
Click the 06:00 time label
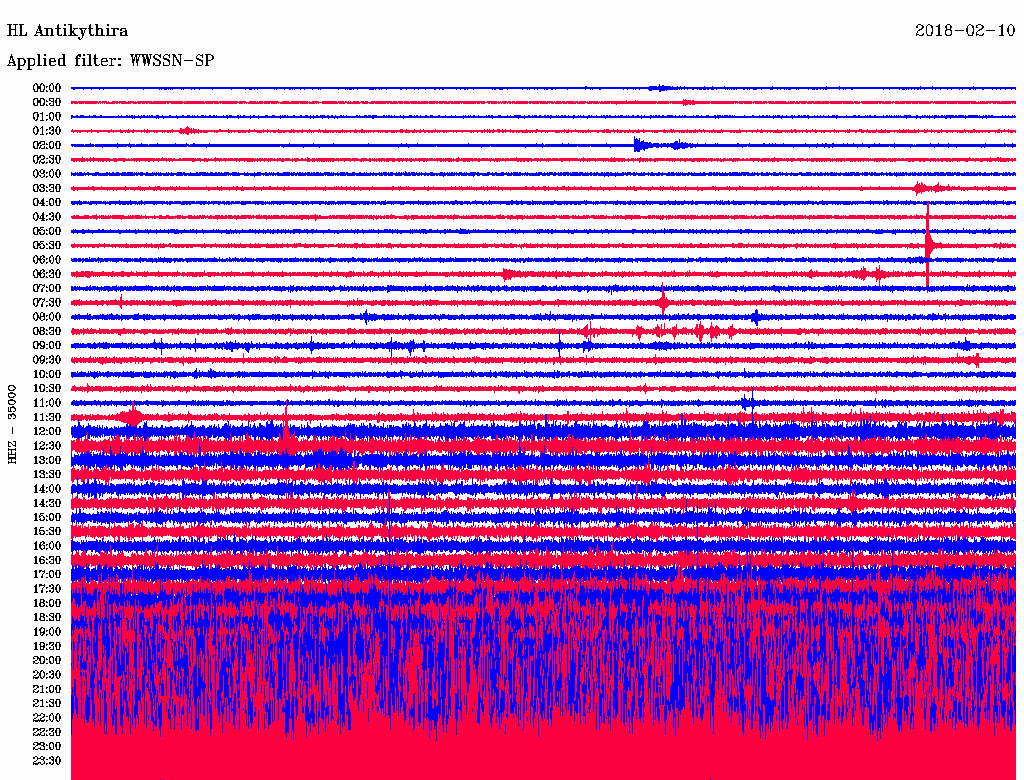coord(47,259)
